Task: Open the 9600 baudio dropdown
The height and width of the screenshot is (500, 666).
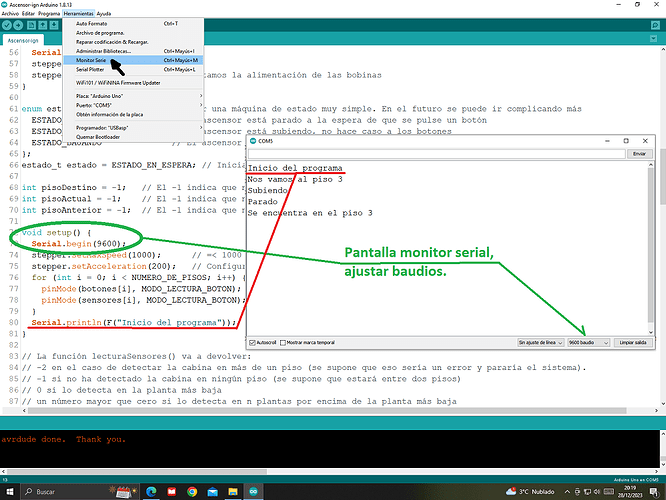Action: coord(588,342)
